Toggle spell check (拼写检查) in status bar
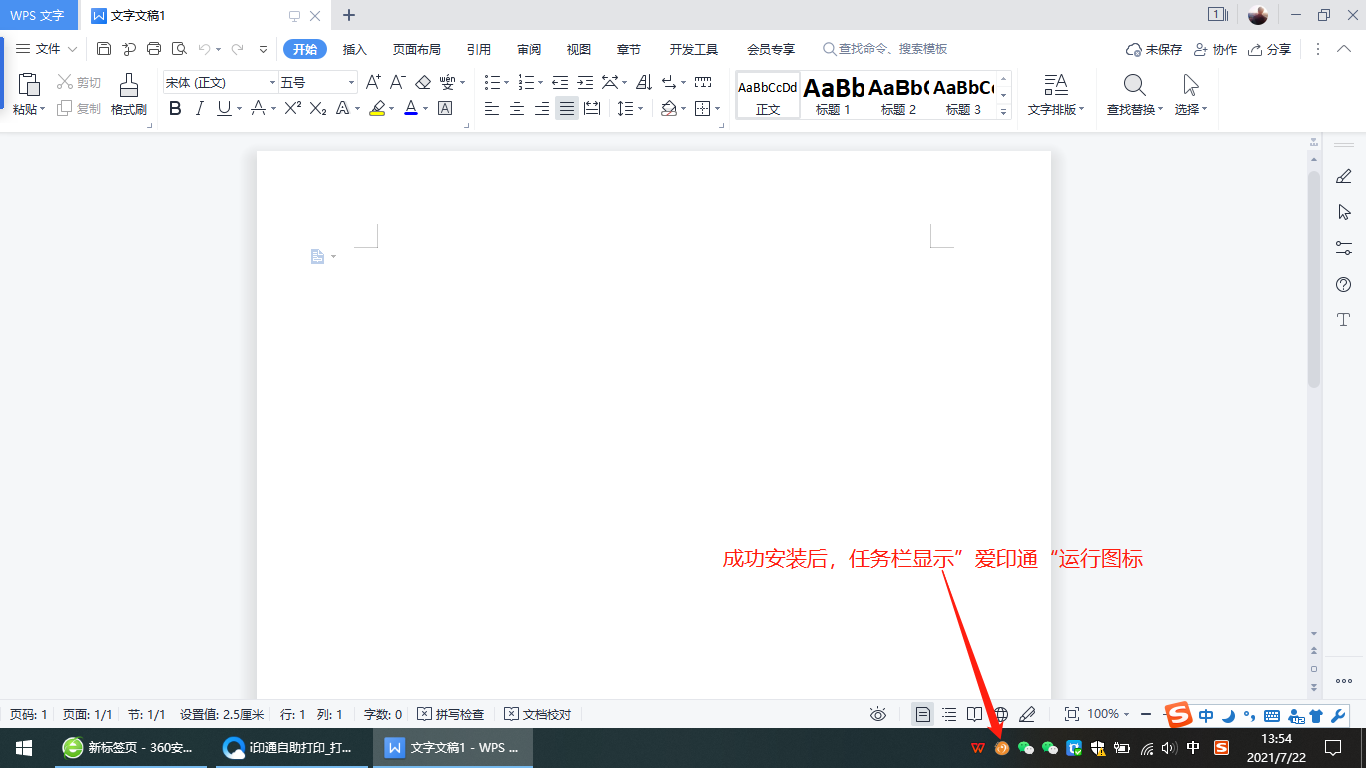 (451, 714)
